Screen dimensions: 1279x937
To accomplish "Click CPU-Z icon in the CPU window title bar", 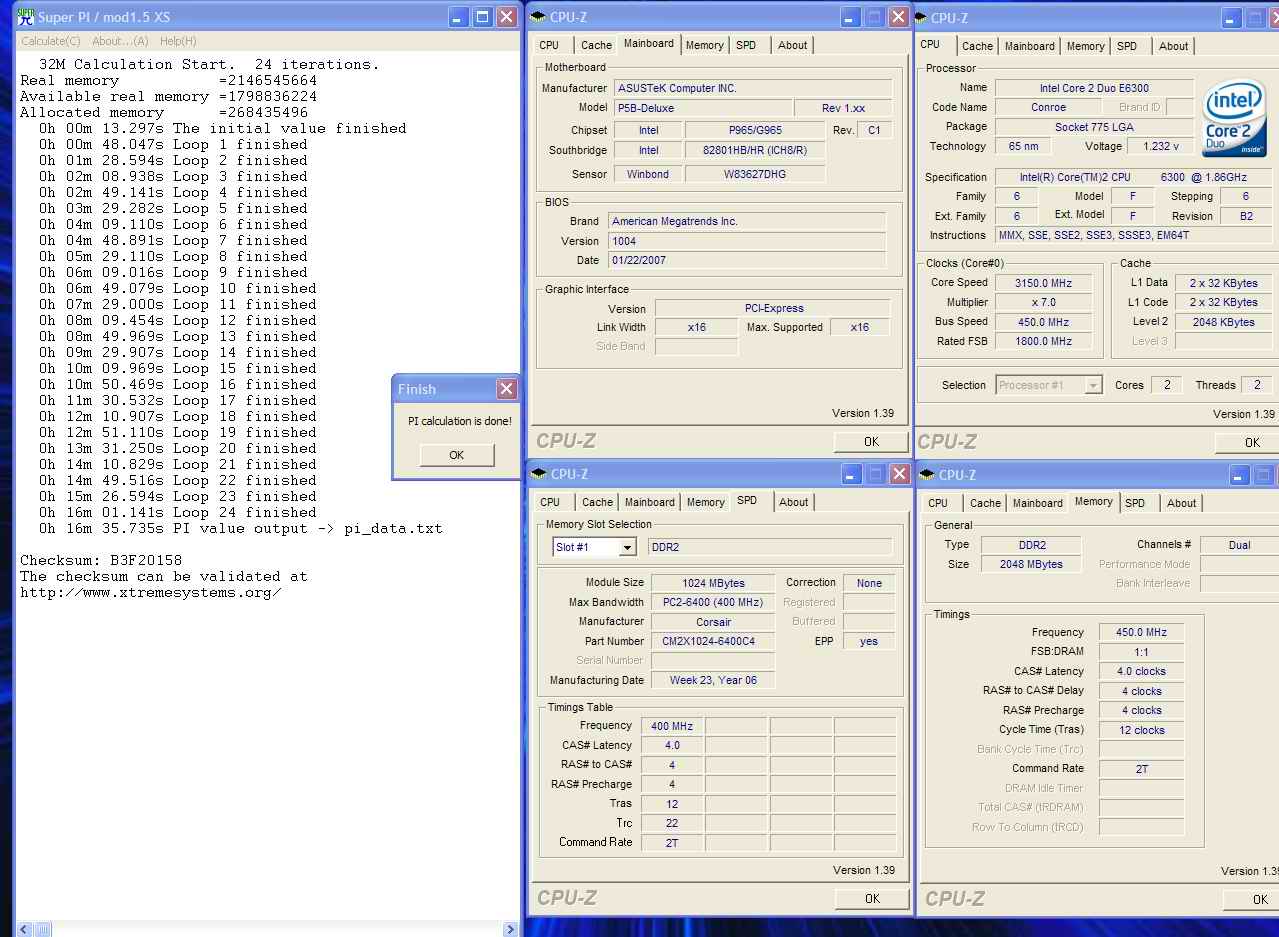I will click(921, 18).
